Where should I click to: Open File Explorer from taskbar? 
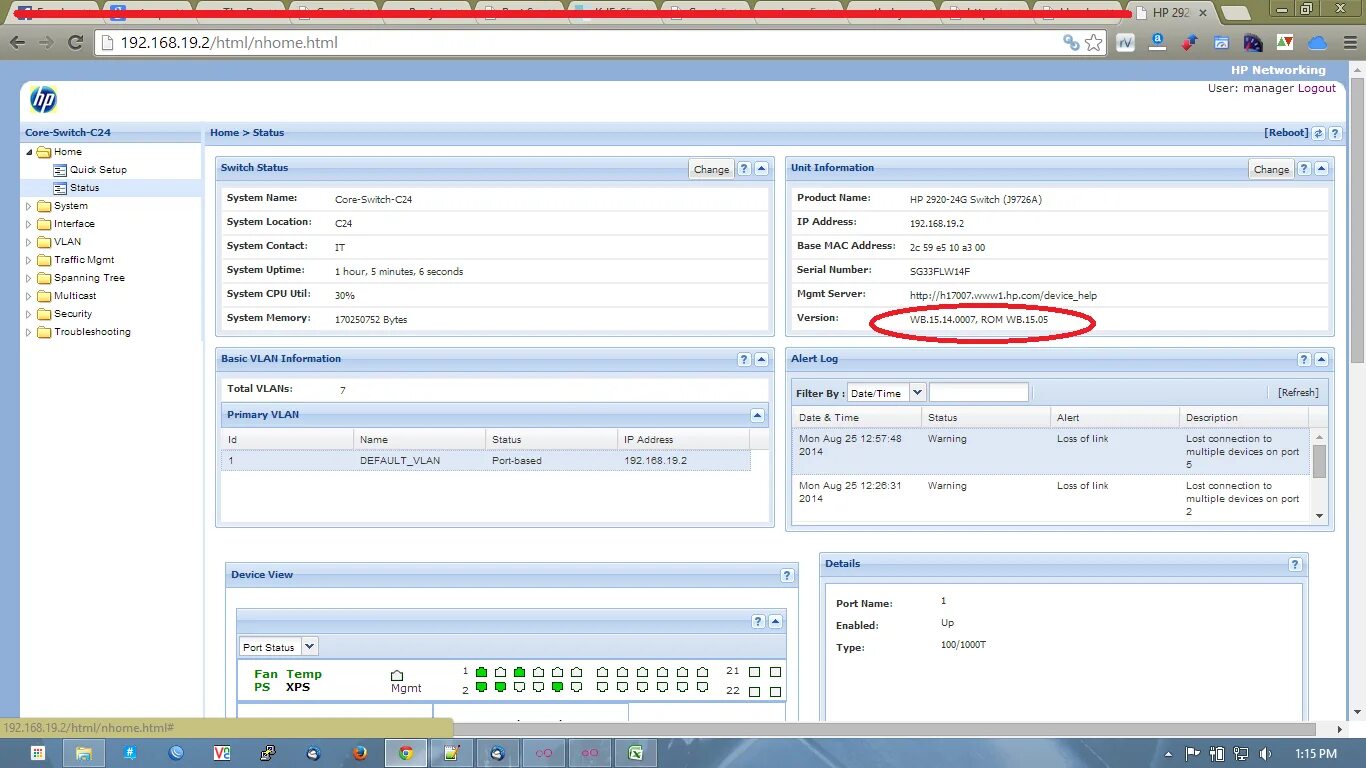click(84, 753)
